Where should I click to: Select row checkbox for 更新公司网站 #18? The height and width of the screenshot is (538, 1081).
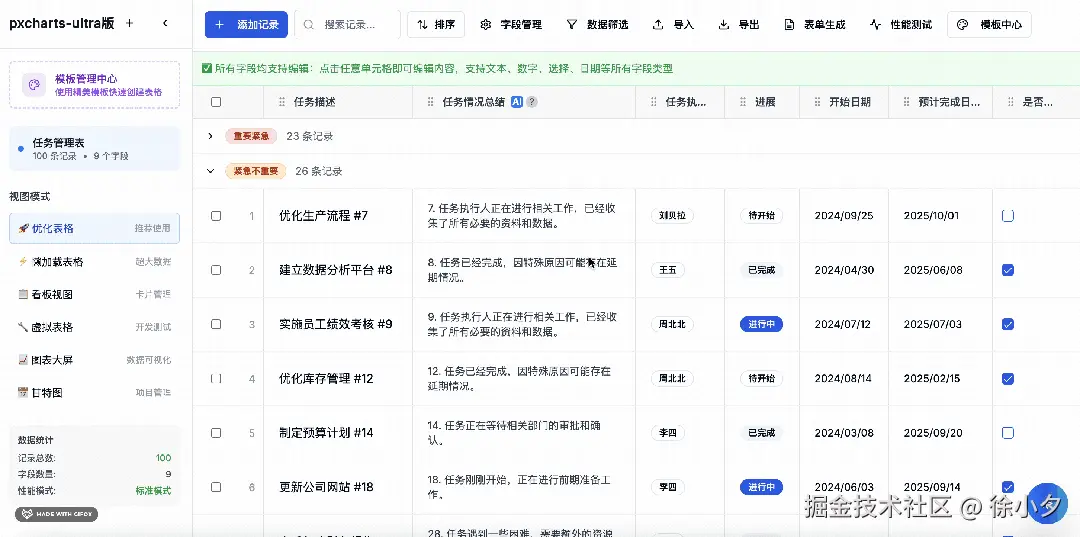point(216,487)
